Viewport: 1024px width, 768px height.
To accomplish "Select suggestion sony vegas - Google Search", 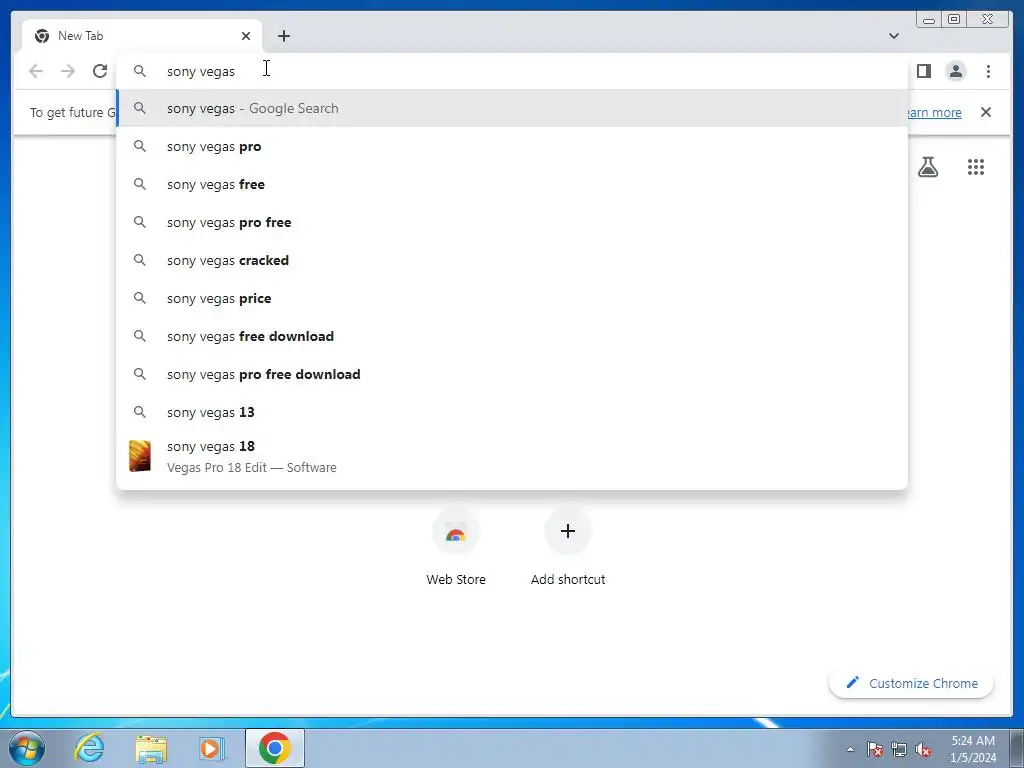I will click(512, 108).
